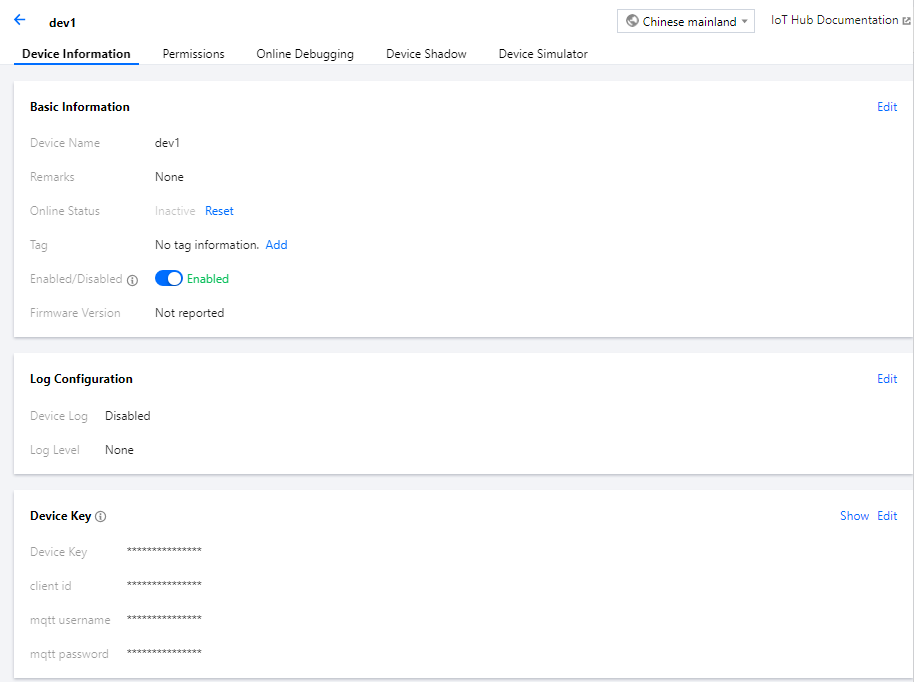Viewport: 914px width, 682px height.
Task: Open the IoT Hub Documentation link
Action: pos(834,20)
